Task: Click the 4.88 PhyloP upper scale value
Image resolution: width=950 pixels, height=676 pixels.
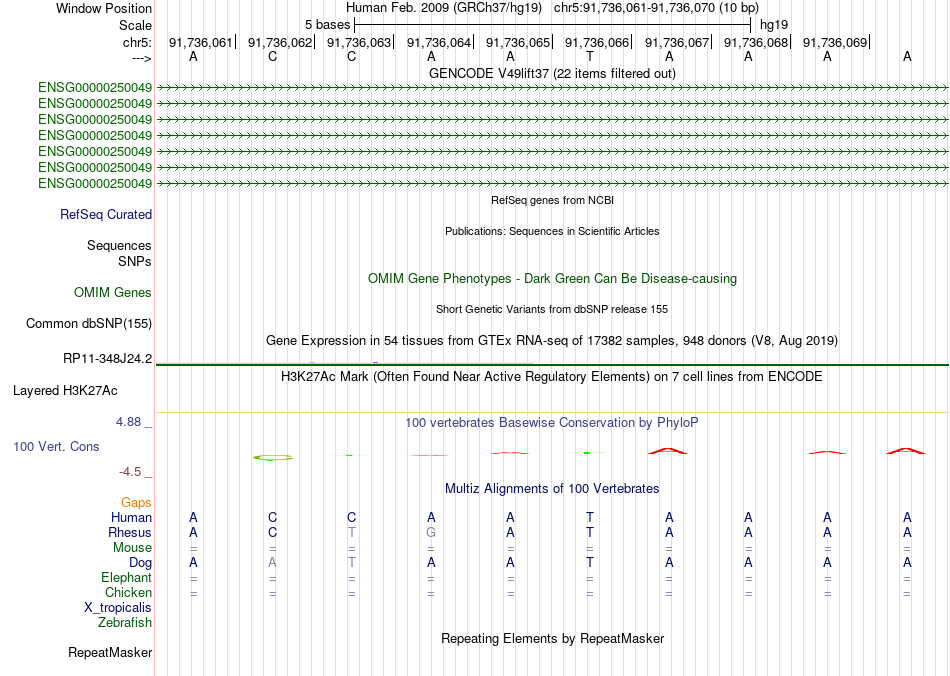Action: pyautogui.click(x=128, y=422)
